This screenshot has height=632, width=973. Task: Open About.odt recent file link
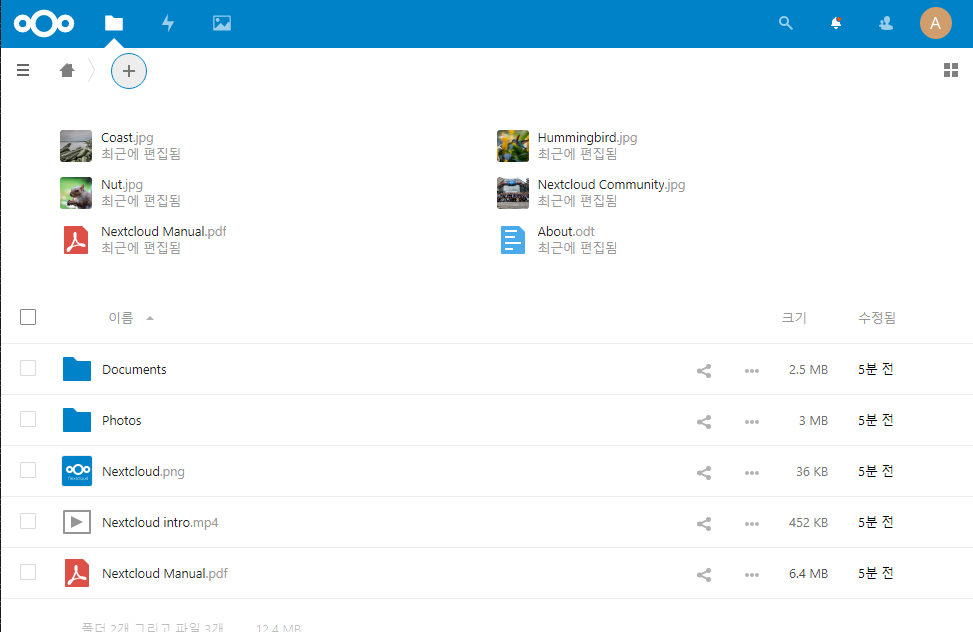(x=566, y=232)
